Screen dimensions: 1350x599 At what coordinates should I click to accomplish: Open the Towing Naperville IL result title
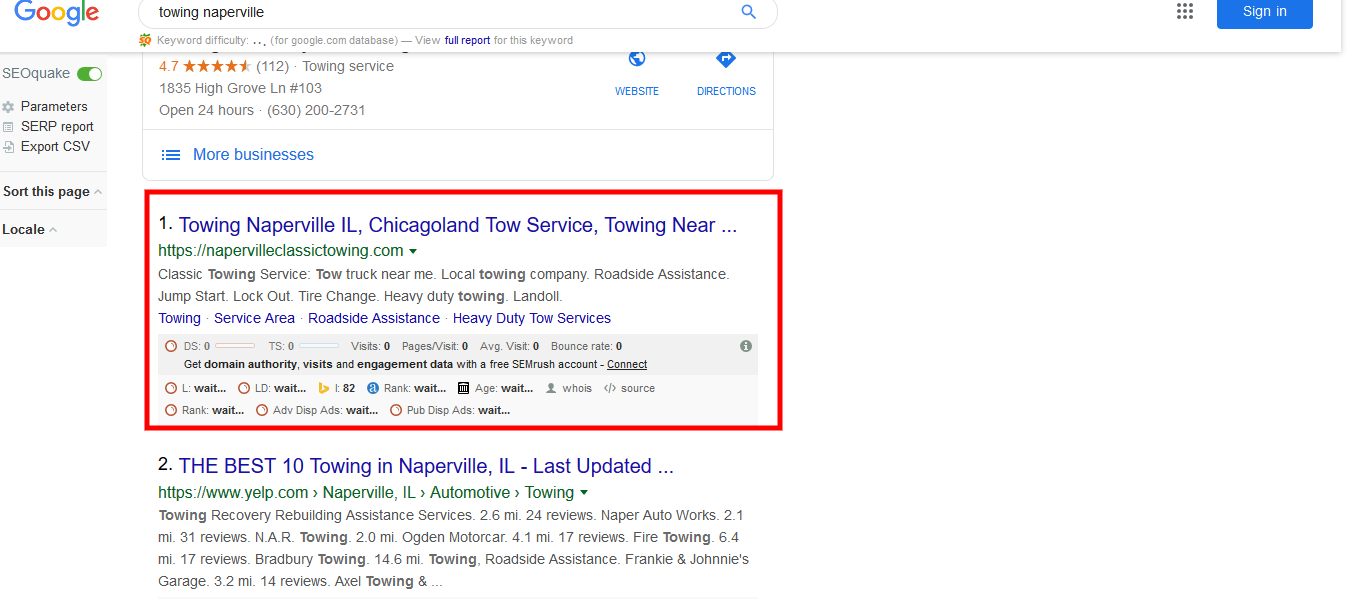click(x=458, y=226)
